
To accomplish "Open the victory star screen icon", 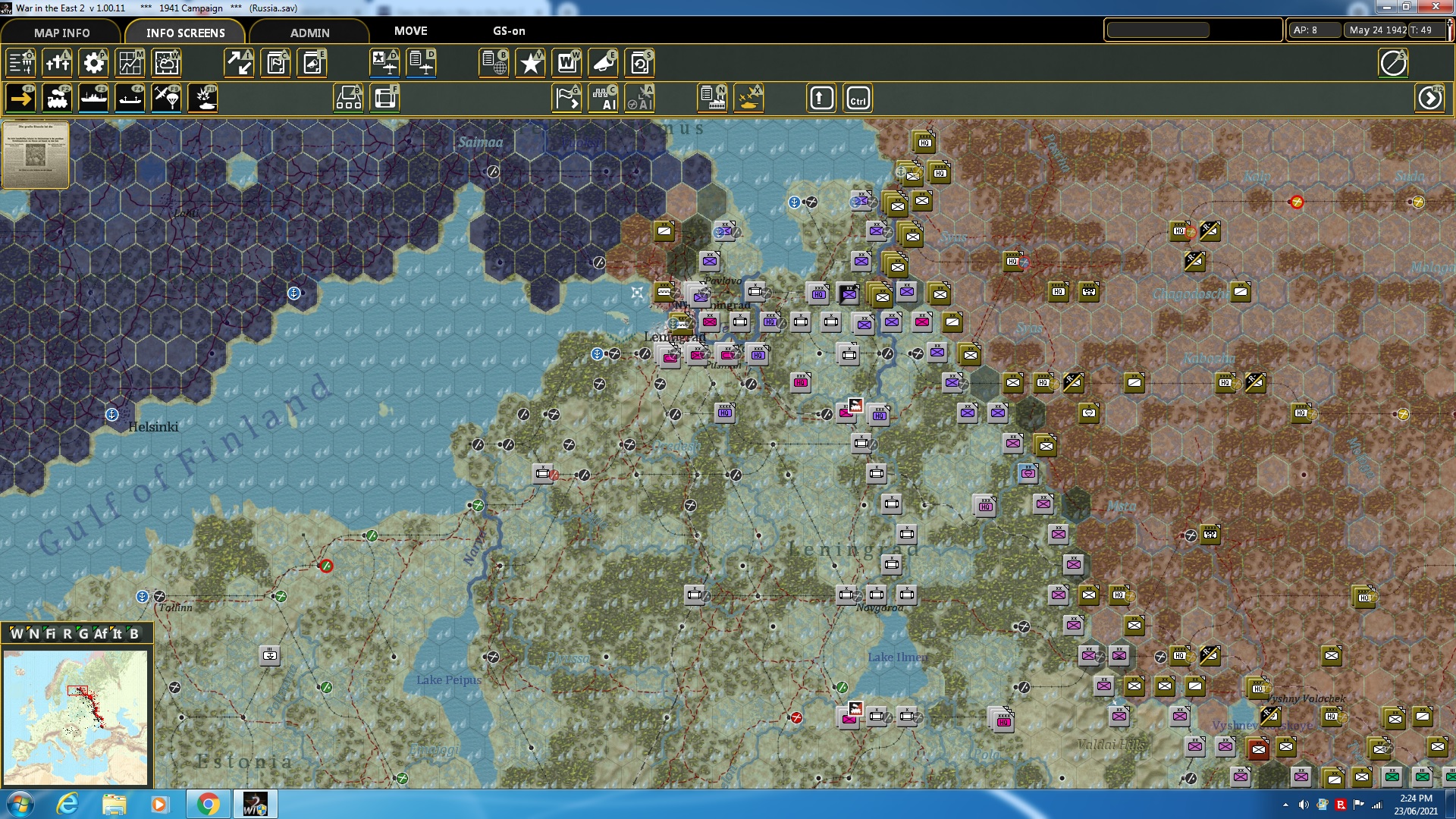I will tap(530, 63).
